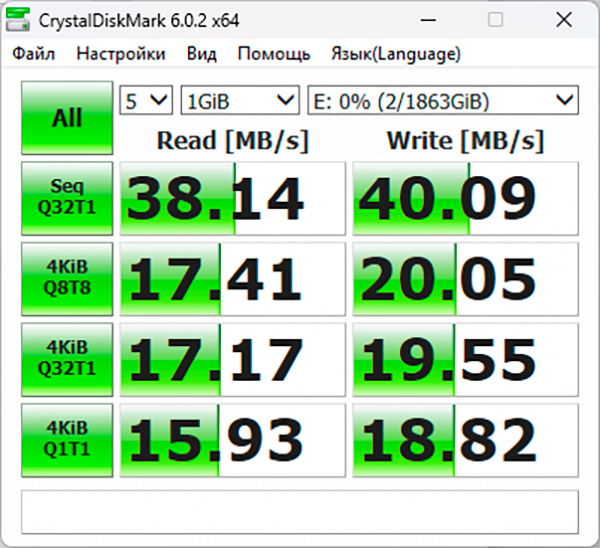Open the drive dropdown showing E: 0%

tap(443, 101)
